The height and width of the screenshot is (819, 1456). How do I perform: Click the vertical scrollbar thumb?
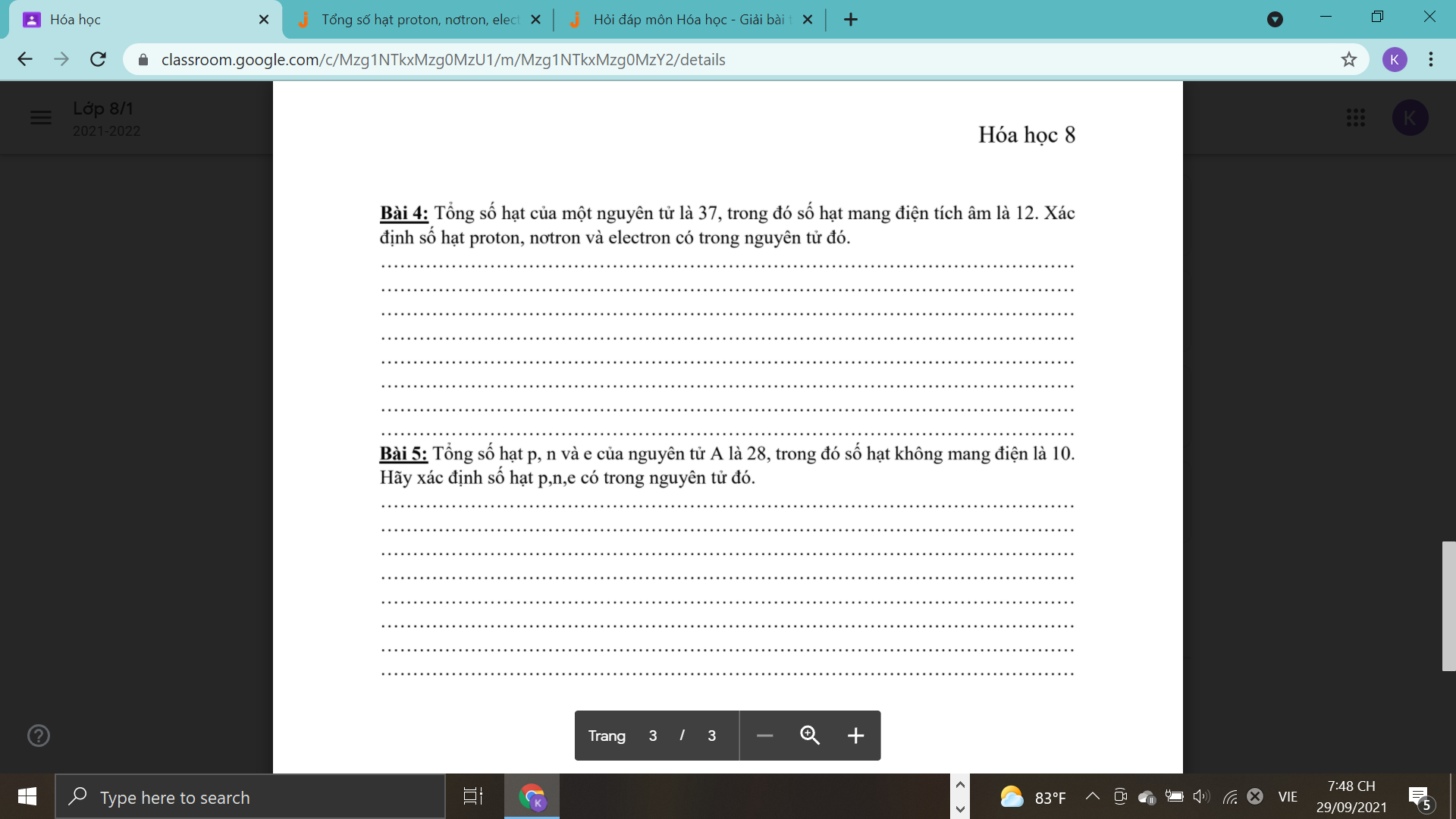click(x=1448, y=605)
